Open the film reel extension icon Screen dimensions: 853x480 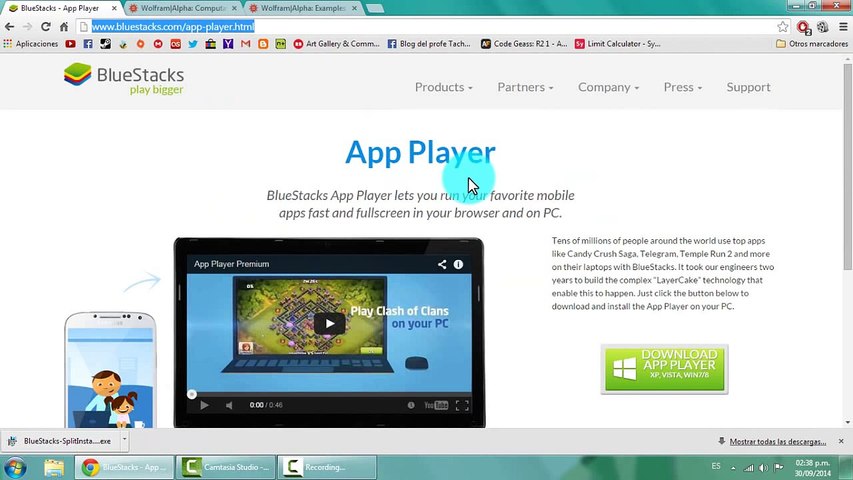[823, 26]
